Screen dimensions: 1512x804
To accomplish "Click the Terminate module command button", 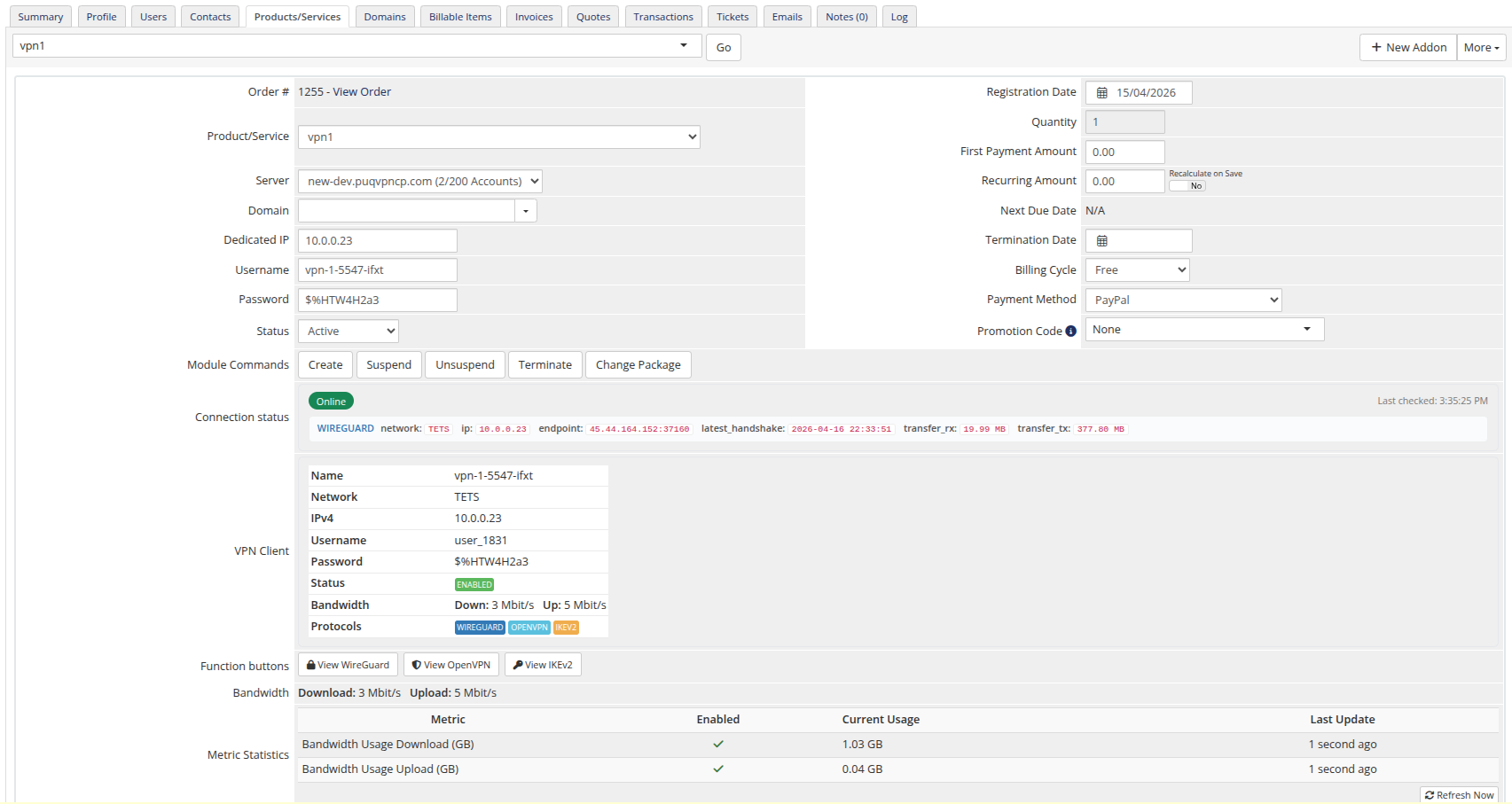I will point(544,364).
